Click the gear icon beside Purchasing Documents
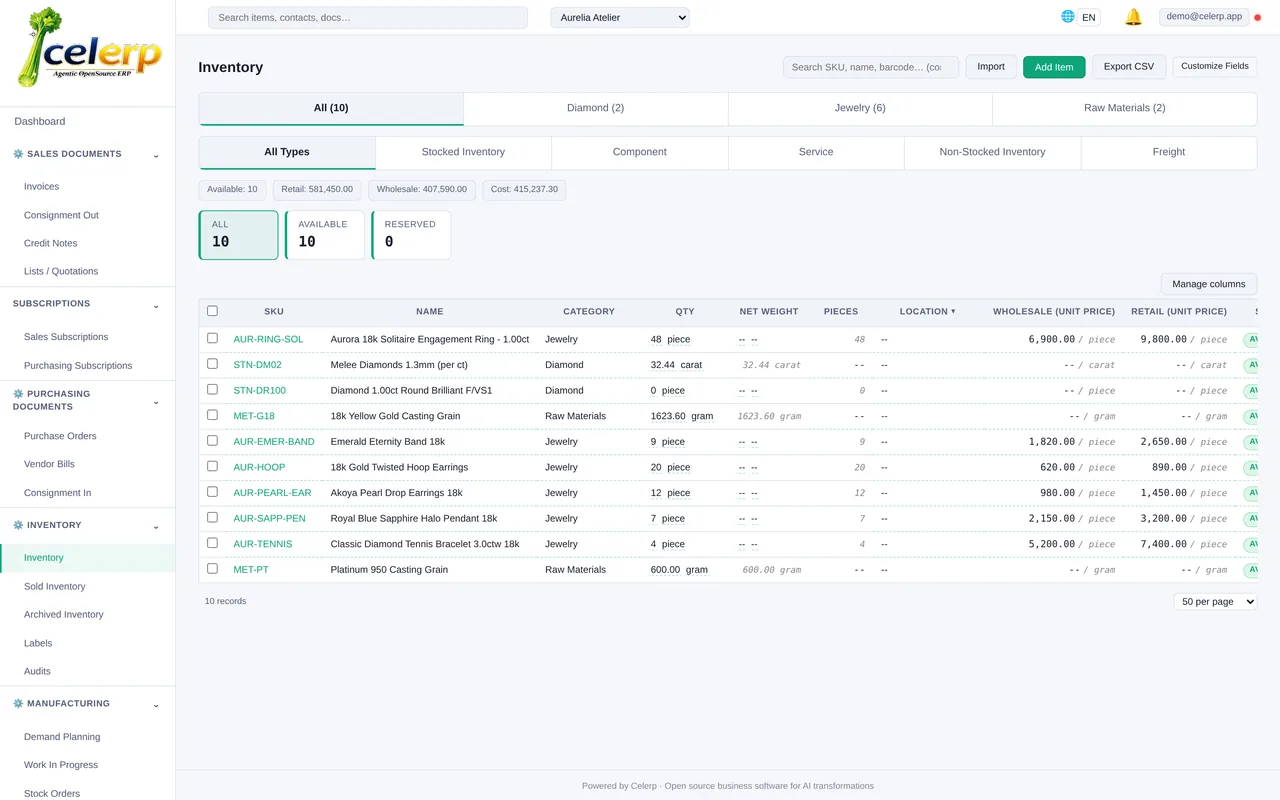The height and width of the screenshot is (800, 1280). tap(18, 394)
